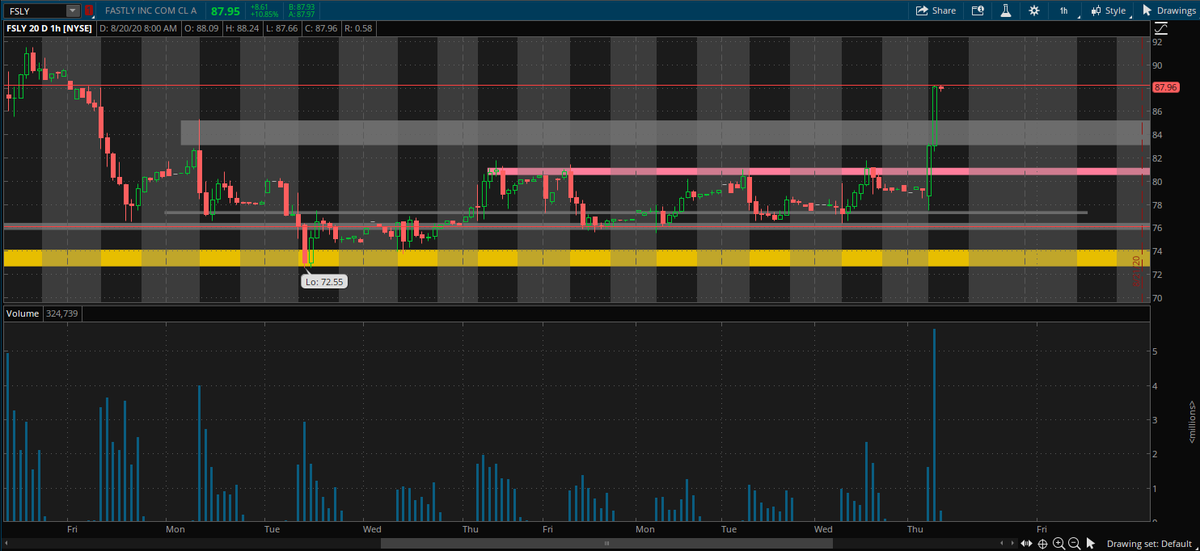Image resolution: width=1200 pixels, height=551 pixels.
Task: Click the last Thu date label on time axis
Action: [x=916, y=528]
